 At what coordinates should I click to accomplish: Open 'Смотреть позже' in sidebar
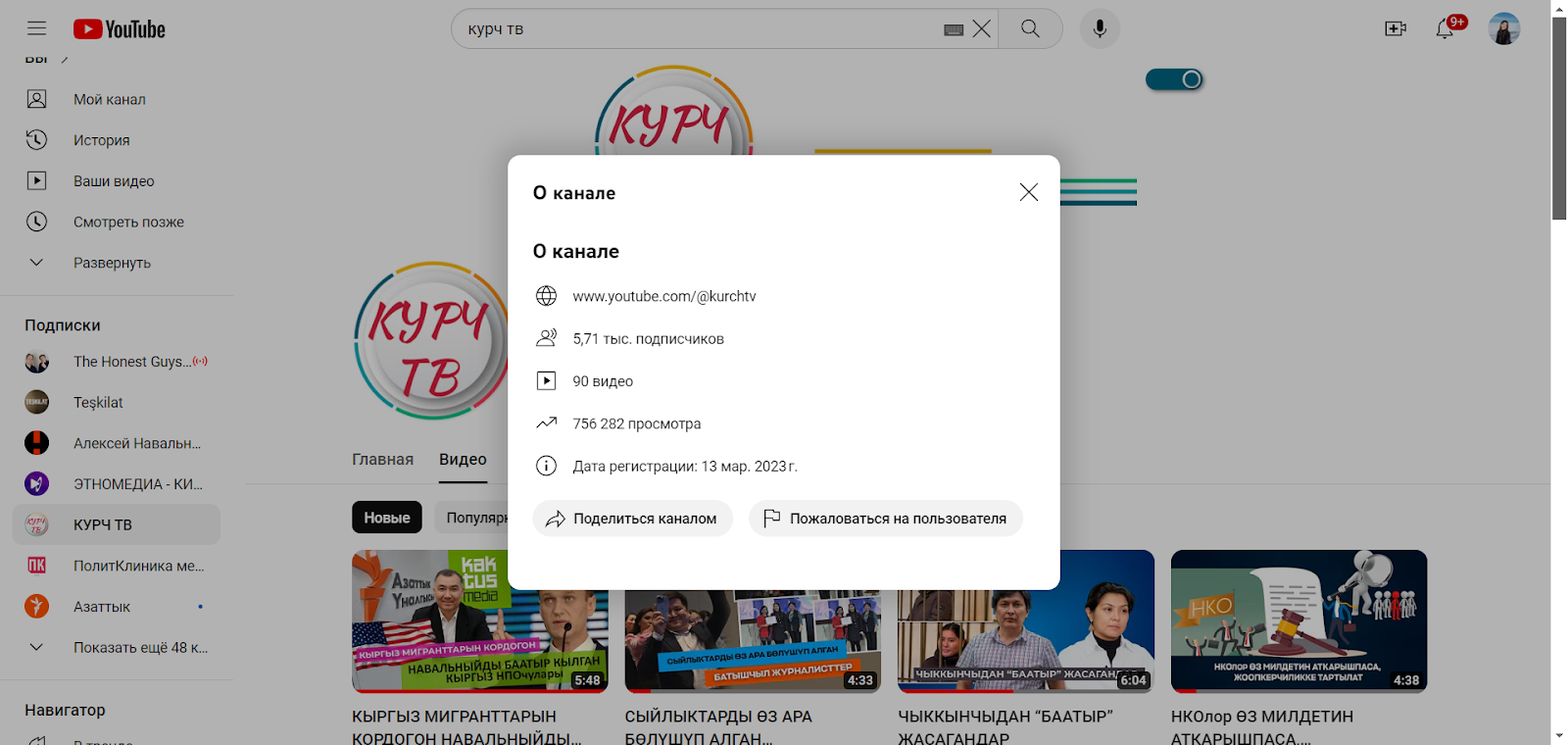click(x=116, y=223)
